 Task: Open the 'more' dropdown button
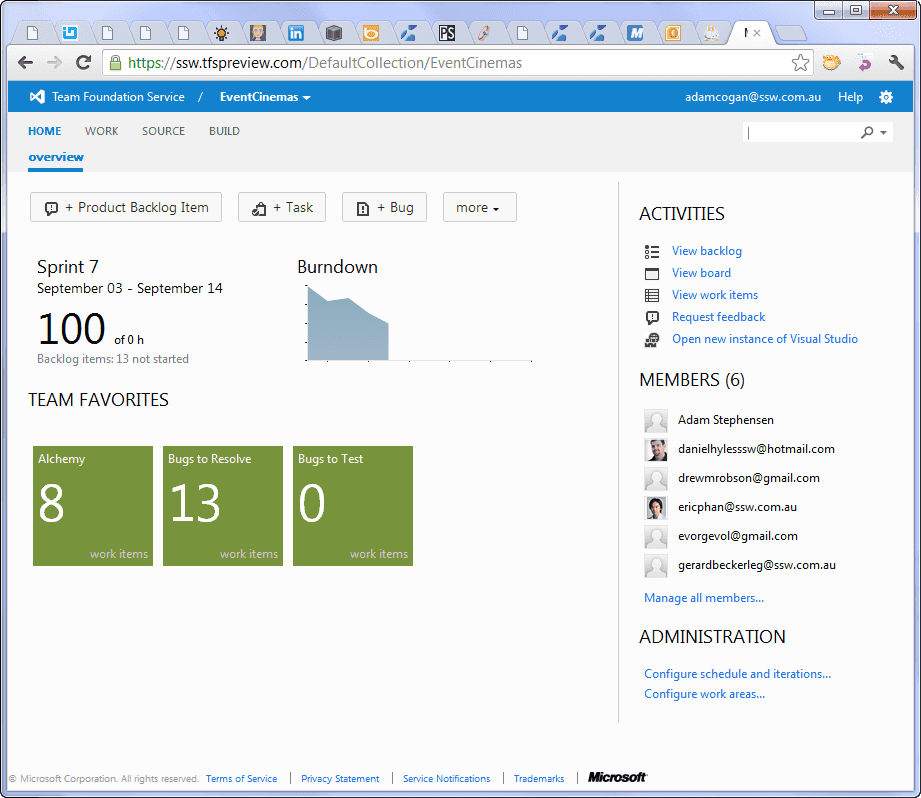click(479, 208)
